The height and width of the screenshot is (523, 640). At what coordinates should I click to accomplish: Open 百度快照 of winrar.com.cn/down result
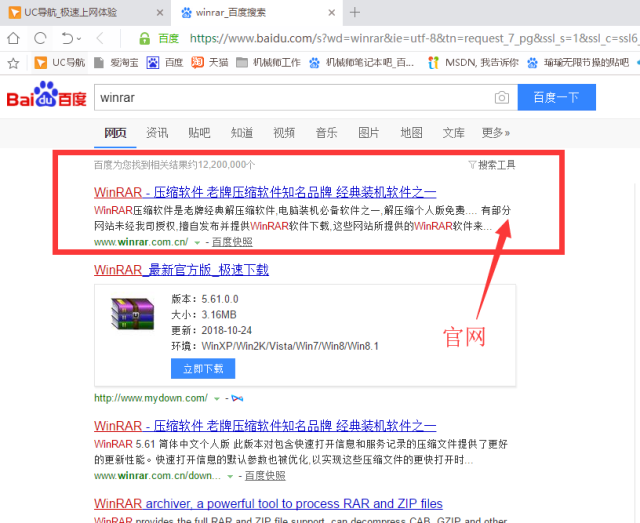click(265, 476)
